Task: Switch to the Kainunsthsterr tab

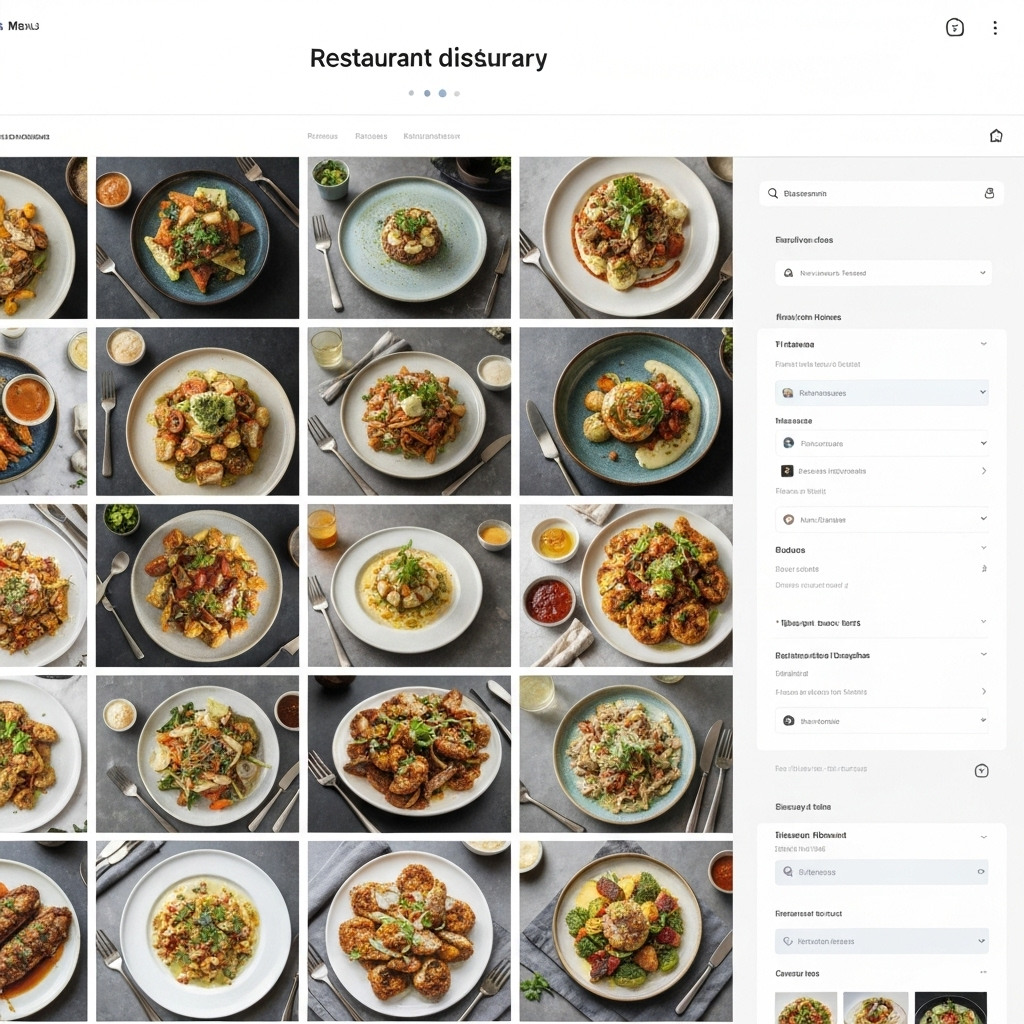Action: [x=431, y=136]
